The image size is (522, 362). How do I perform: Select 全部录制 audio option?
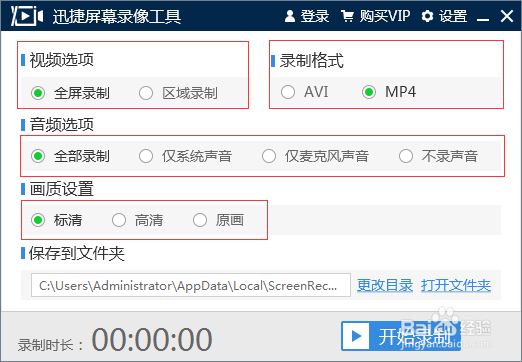[70, 156]
